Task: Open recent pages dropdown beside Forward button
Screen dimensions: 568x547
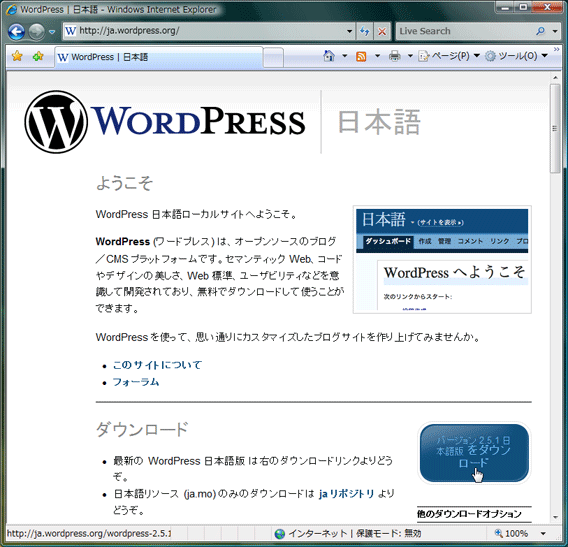Action: click(52, 32)
